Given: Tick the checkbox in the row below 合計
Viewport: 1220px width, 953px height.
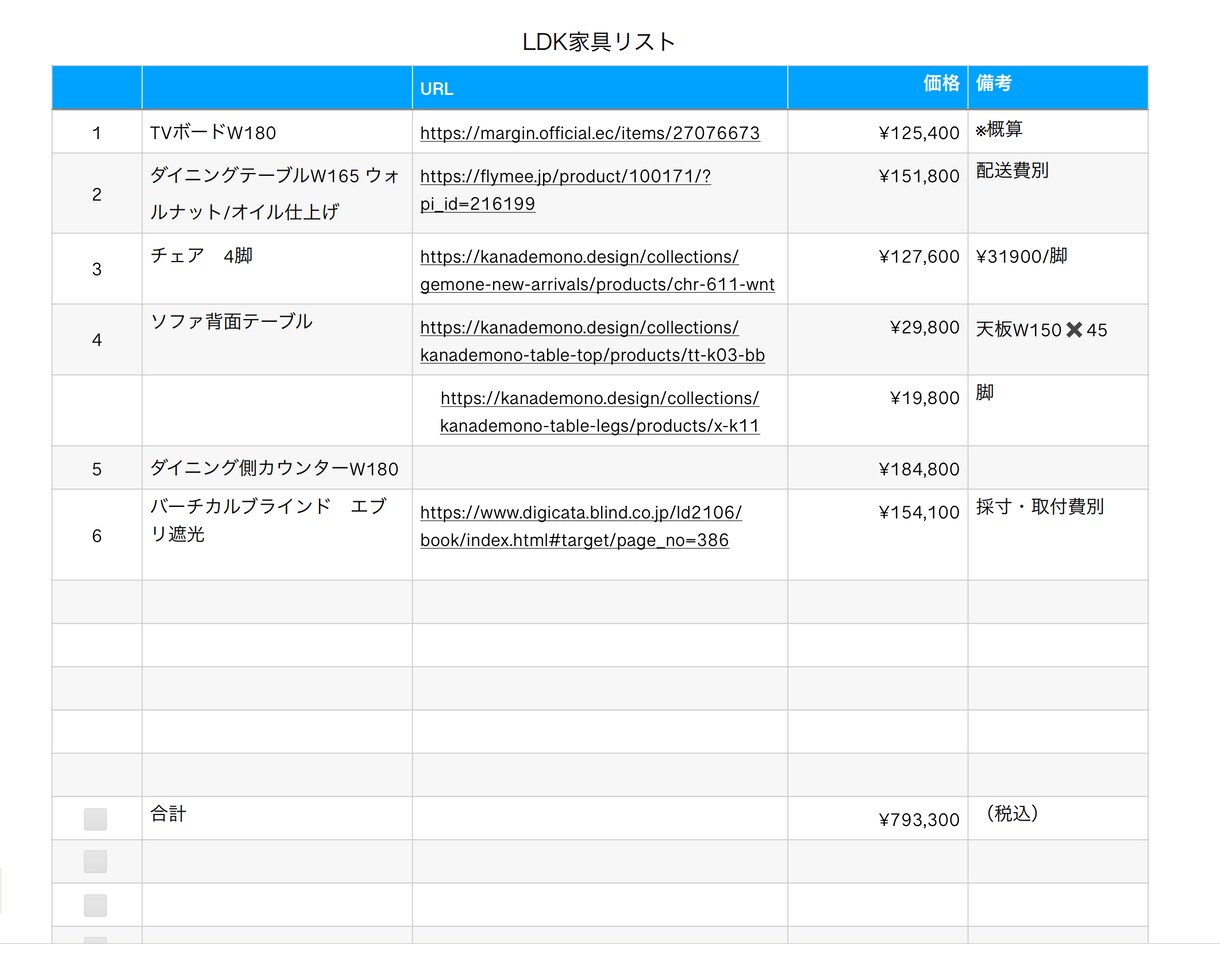Looking at the screenshot, I should point(95,862).
